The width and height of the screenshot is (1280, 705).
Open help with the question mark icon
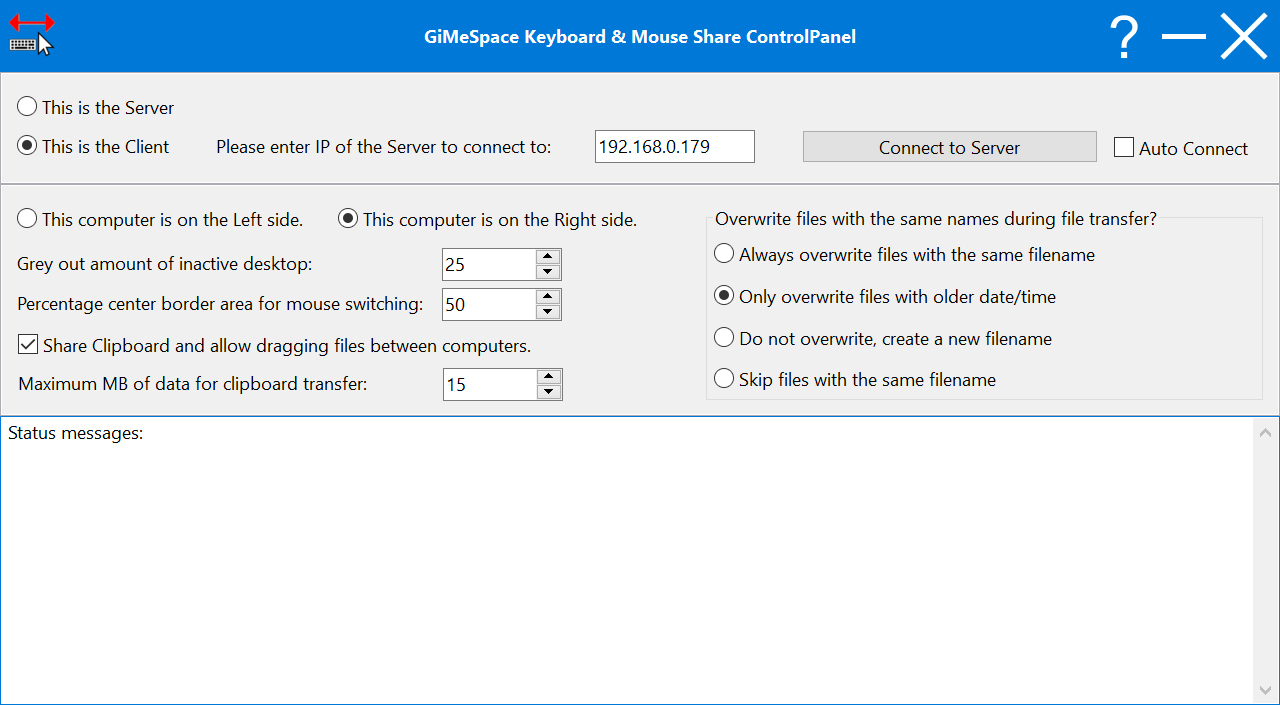click(1125, 37)
